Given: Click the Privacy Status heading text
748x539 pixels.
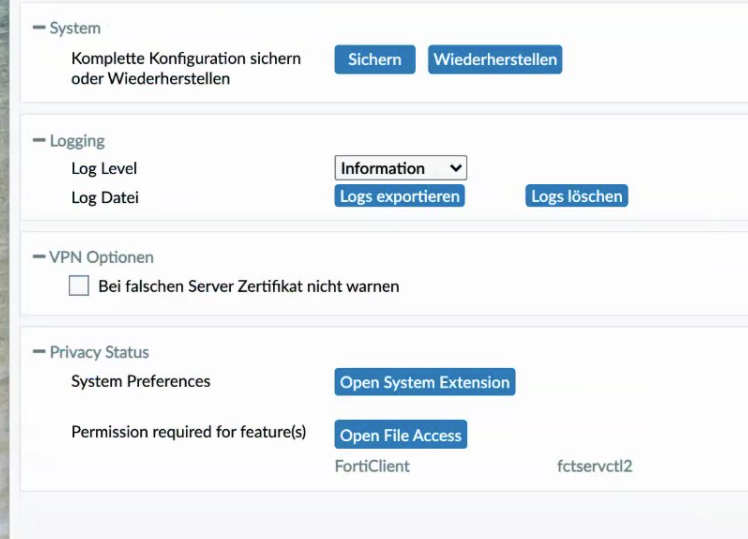Looking at the screenshot, I should (99, 352).
